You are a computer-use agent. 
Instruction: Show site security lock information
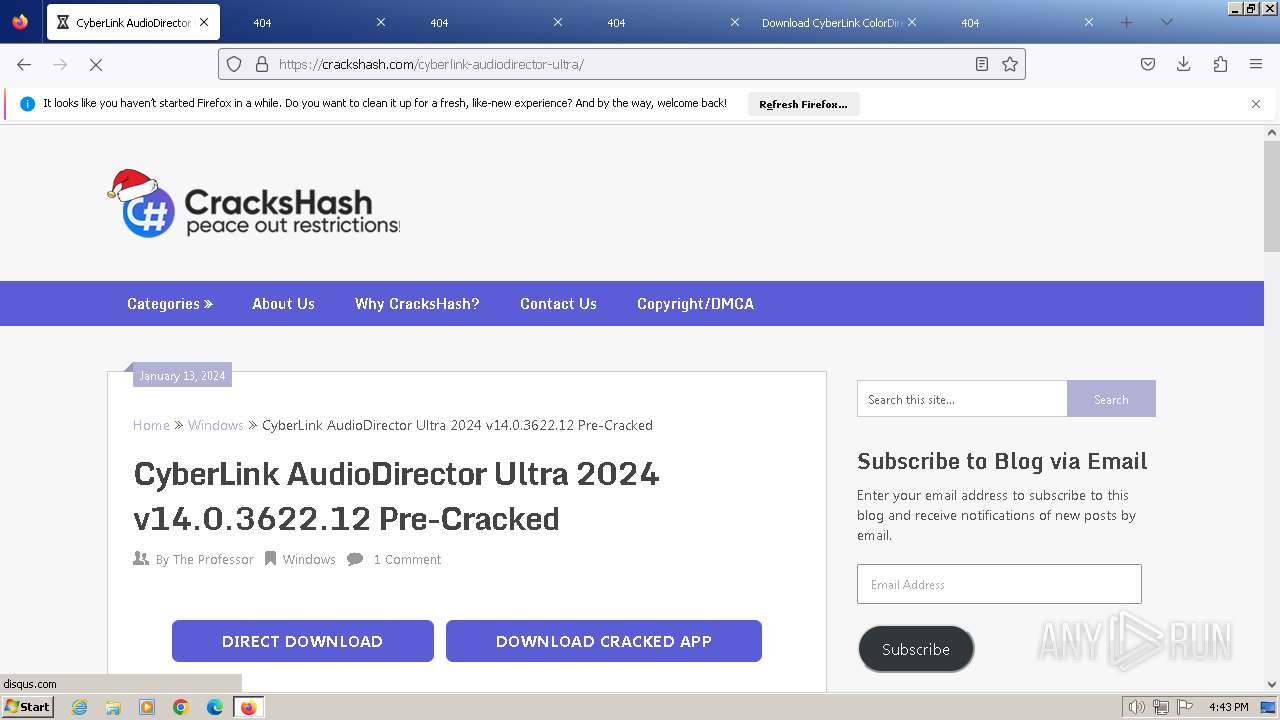tap(262, 64)
